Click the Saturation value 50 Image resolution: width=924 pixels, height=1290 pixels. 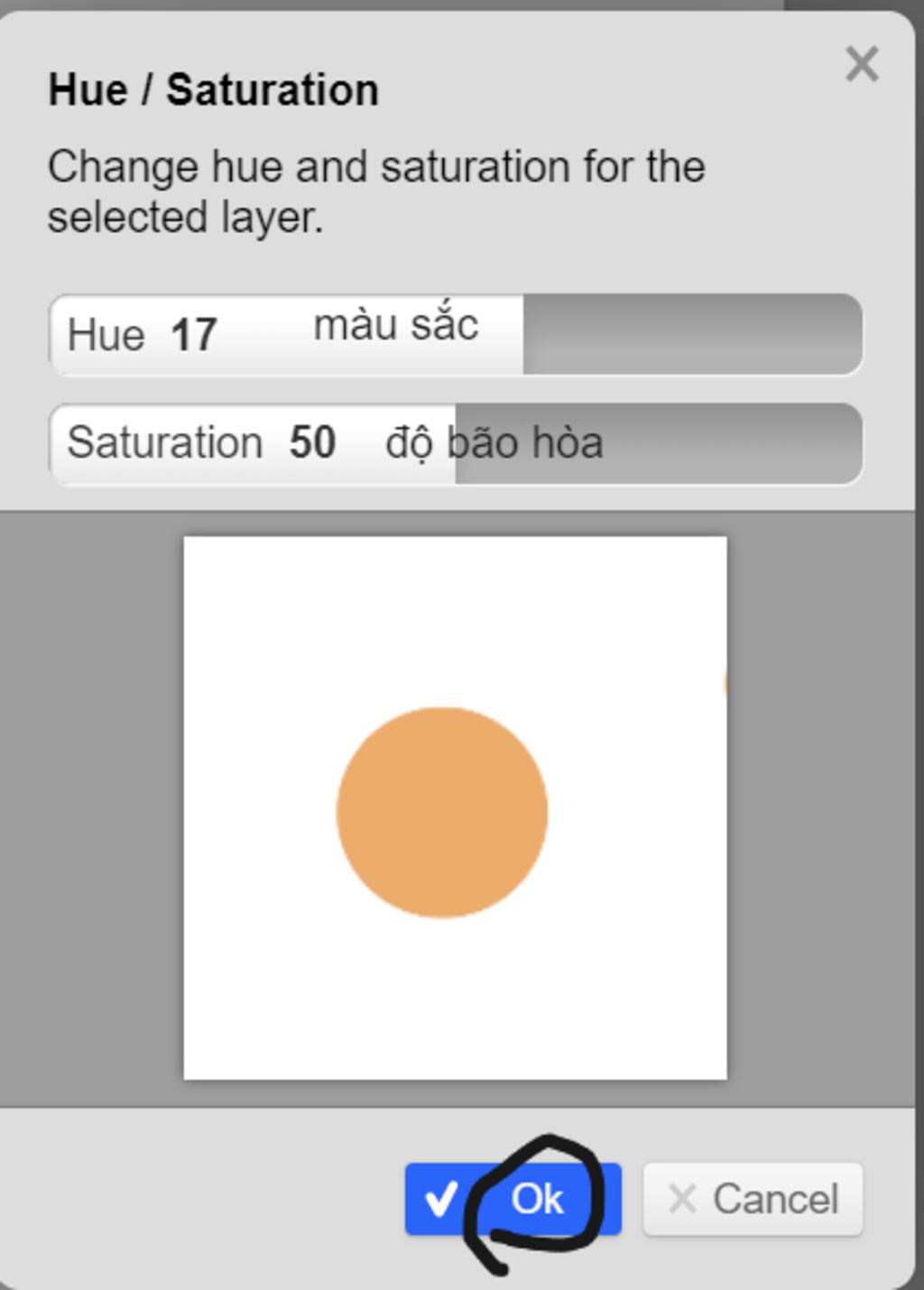point(312,443)
